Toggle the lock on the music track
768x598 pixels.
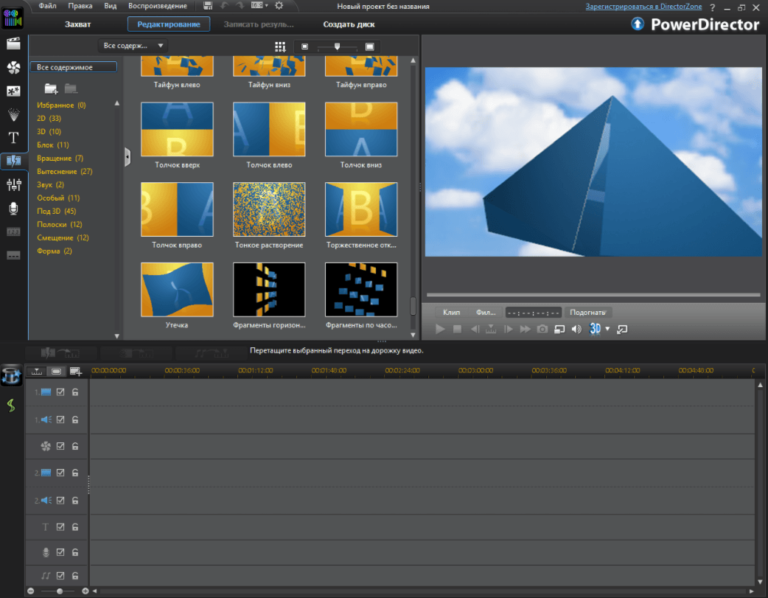pyautogui.click(x=74, y=576)
